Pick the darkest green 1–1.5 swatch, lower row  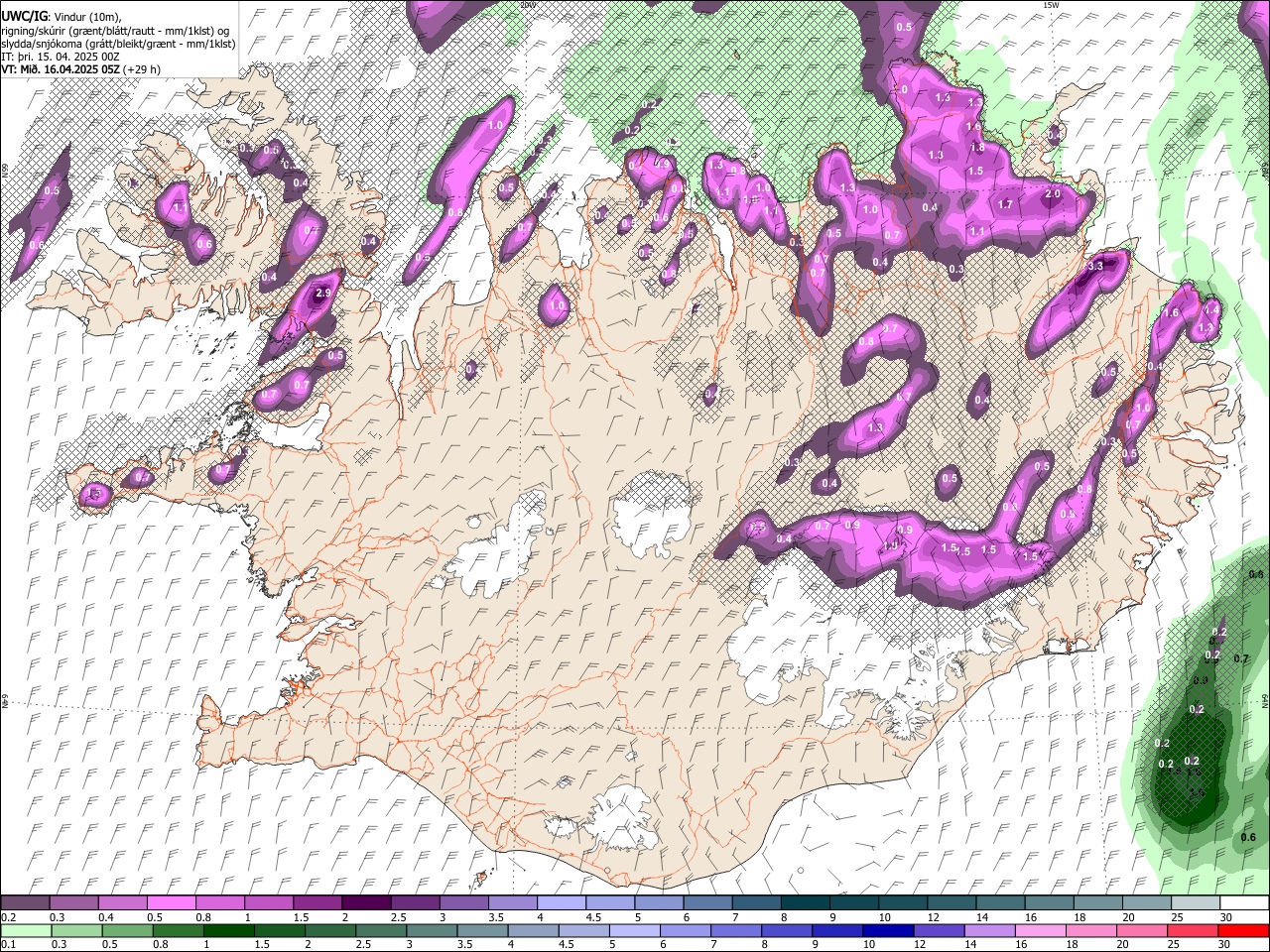[x=228, y=931]
